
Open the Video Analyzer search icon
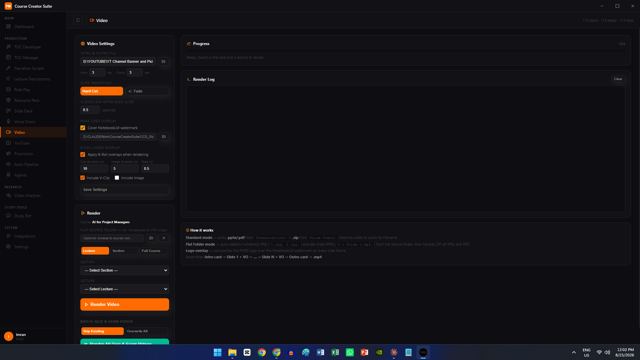pos(9,196)
